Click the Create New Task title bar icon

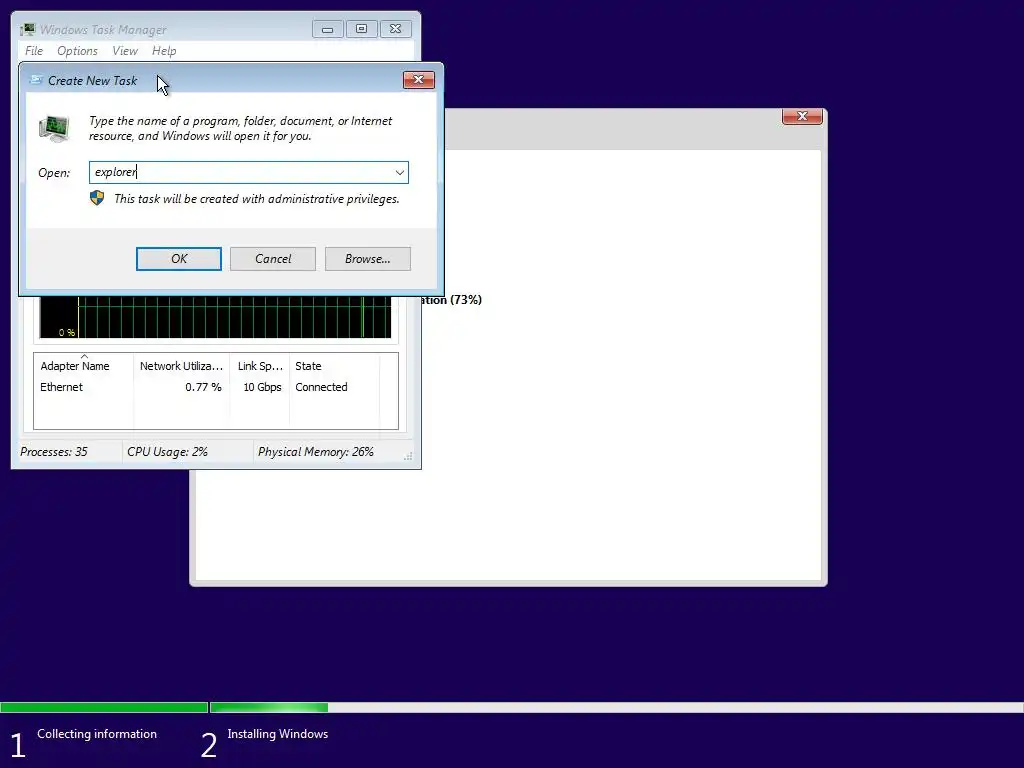click(x=35, y=80)
